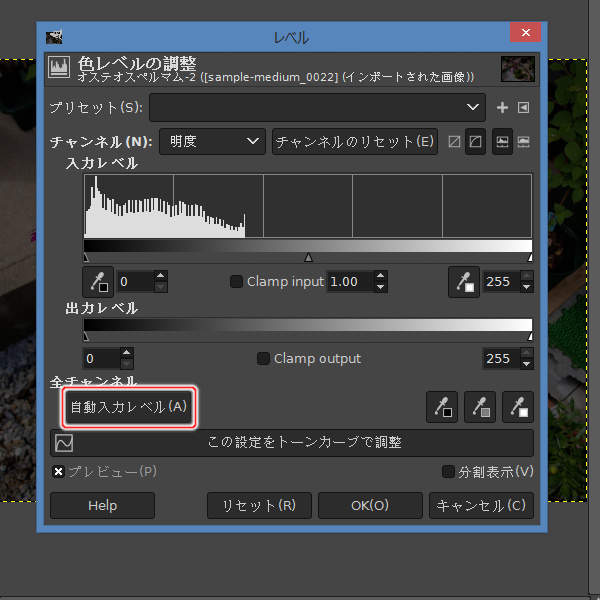Pick gray point for all channels
600x600 pixels.
(x=480, y=407)
